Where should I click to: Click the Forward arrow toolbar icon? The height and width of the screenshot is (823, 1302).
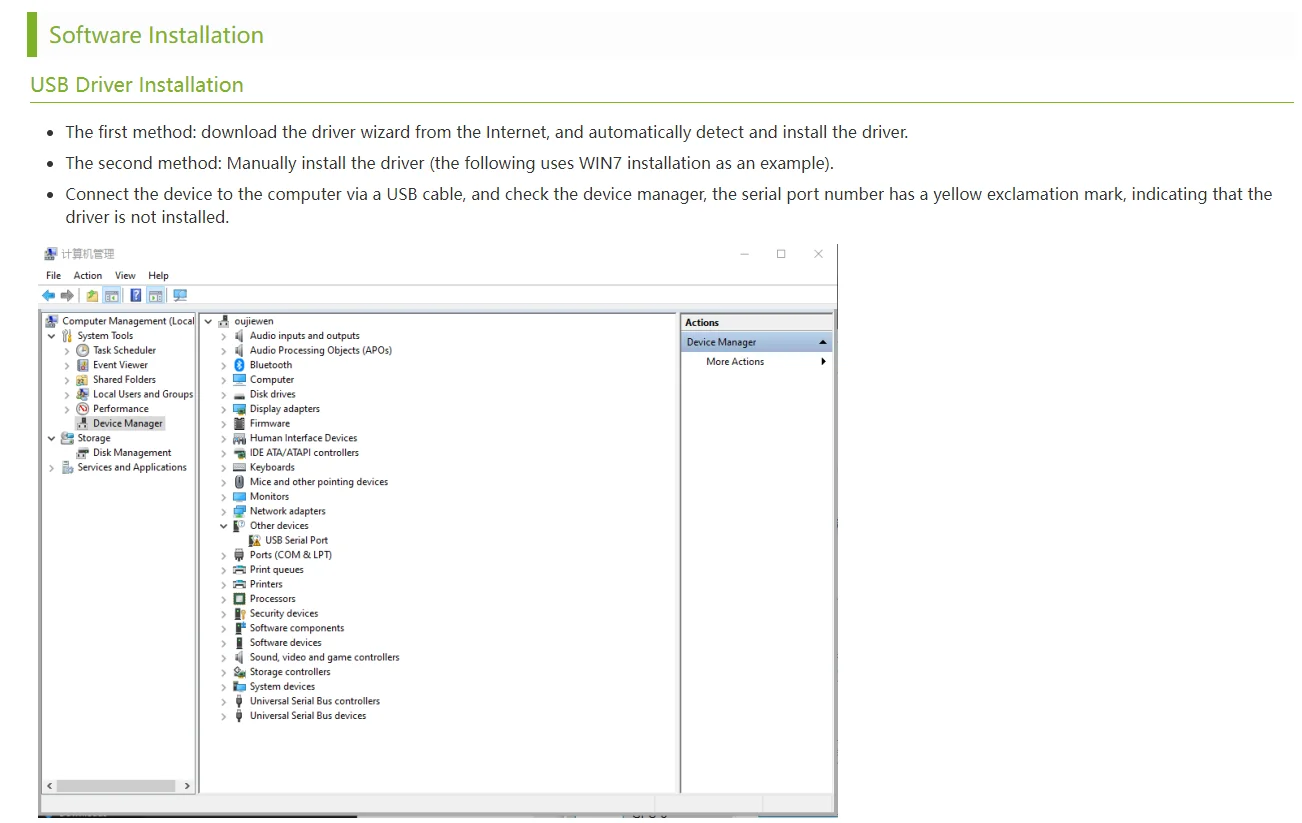67,295
